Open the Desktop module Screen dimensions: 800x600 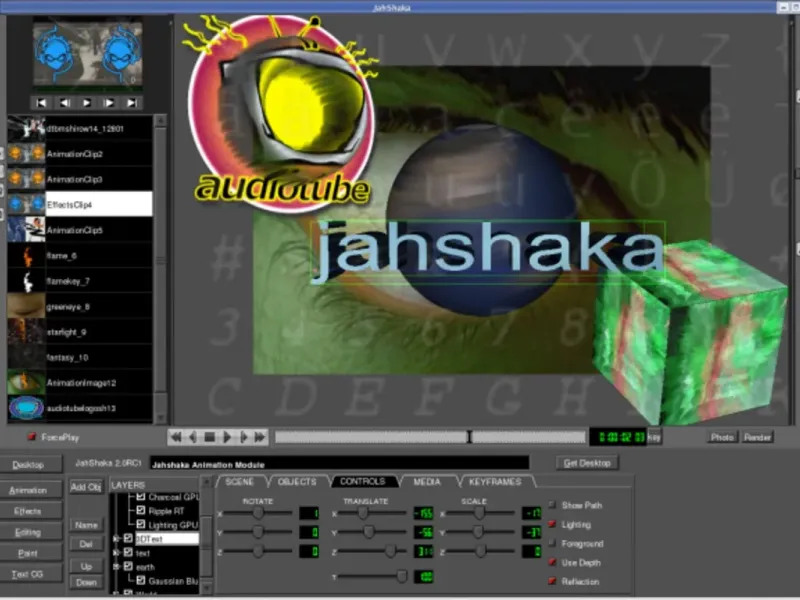(x=29, y=465)
